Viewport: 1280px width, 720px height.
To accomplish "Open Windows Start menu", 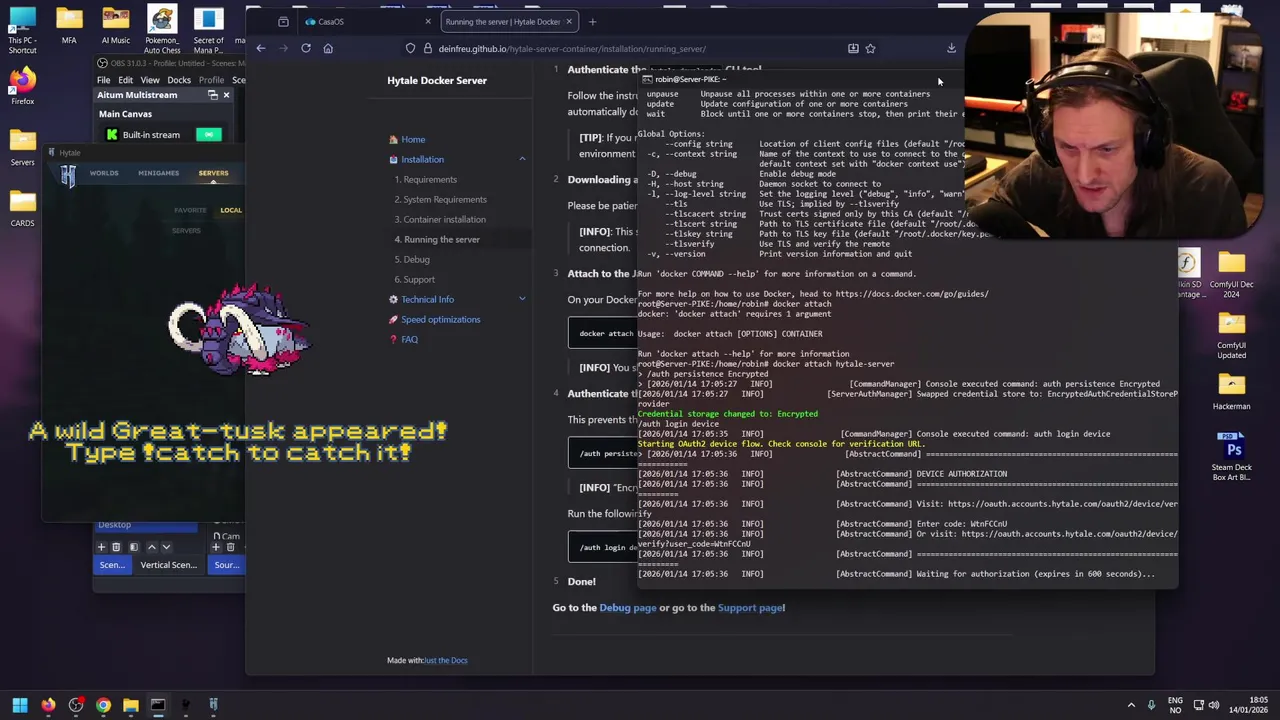I will pyautogui.click(x=20, y=705).
